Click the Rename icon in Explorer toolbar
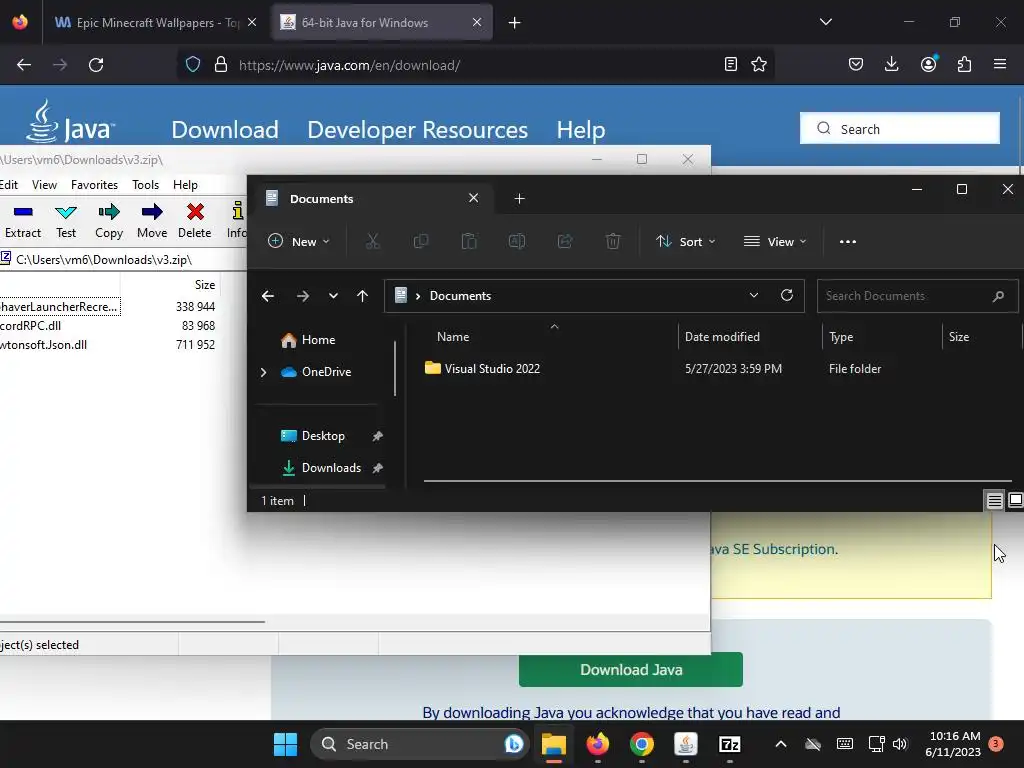1024x768 pixels. pyautogui.click(x=517, y=242)
